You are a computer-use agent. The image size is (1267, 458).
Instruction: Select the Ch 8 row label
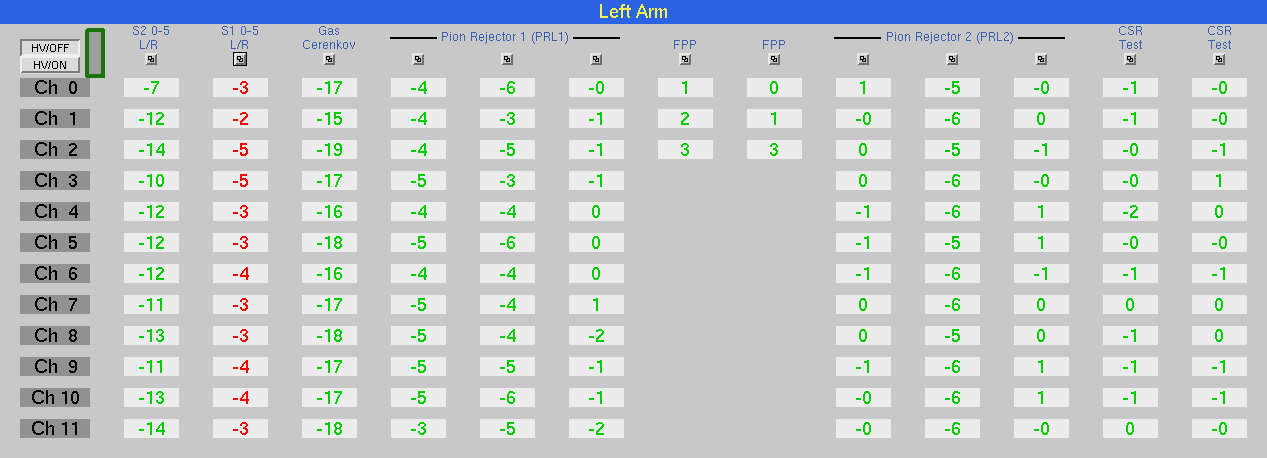[x=55, y=336]
